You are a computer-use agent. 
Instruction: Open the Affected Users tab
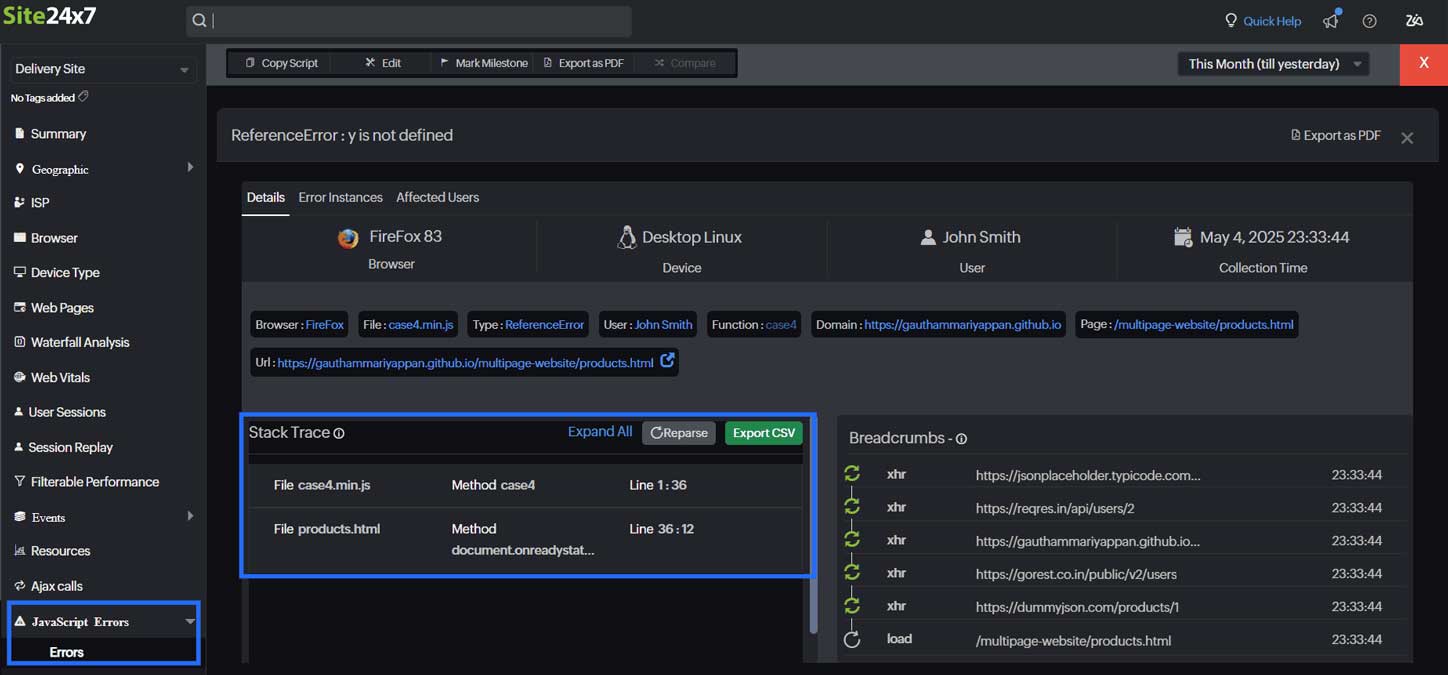pos(437,197)
